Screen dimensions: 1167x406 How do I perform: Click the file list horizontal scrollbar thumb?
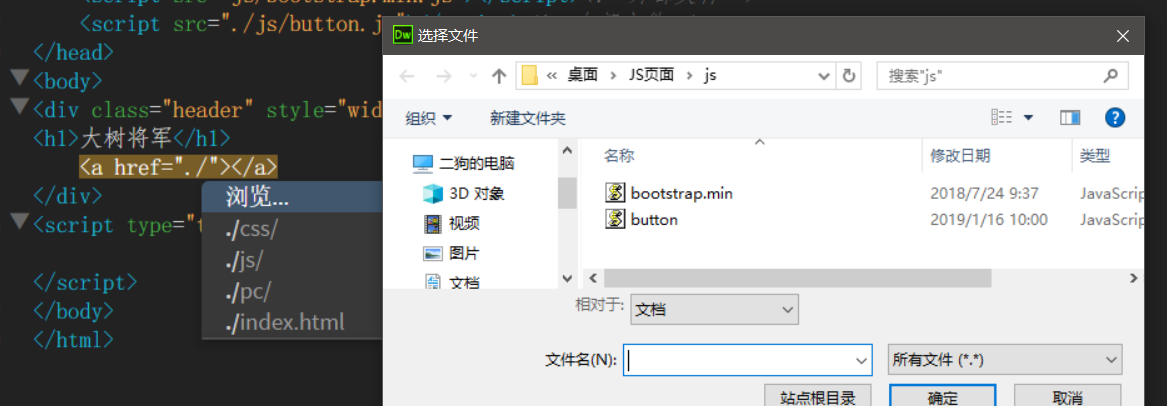(797, 278)
